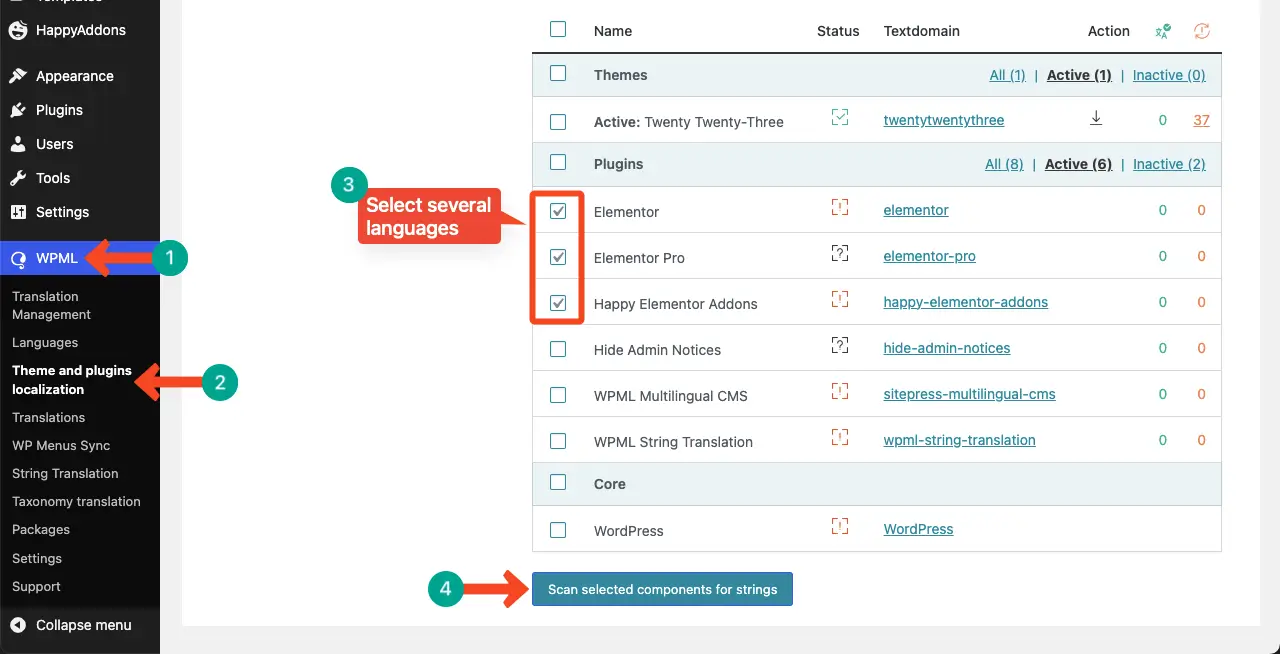Click the Plugins plug icon
The height and width of the screenshot is (654, 1280).
pos(18,110)
